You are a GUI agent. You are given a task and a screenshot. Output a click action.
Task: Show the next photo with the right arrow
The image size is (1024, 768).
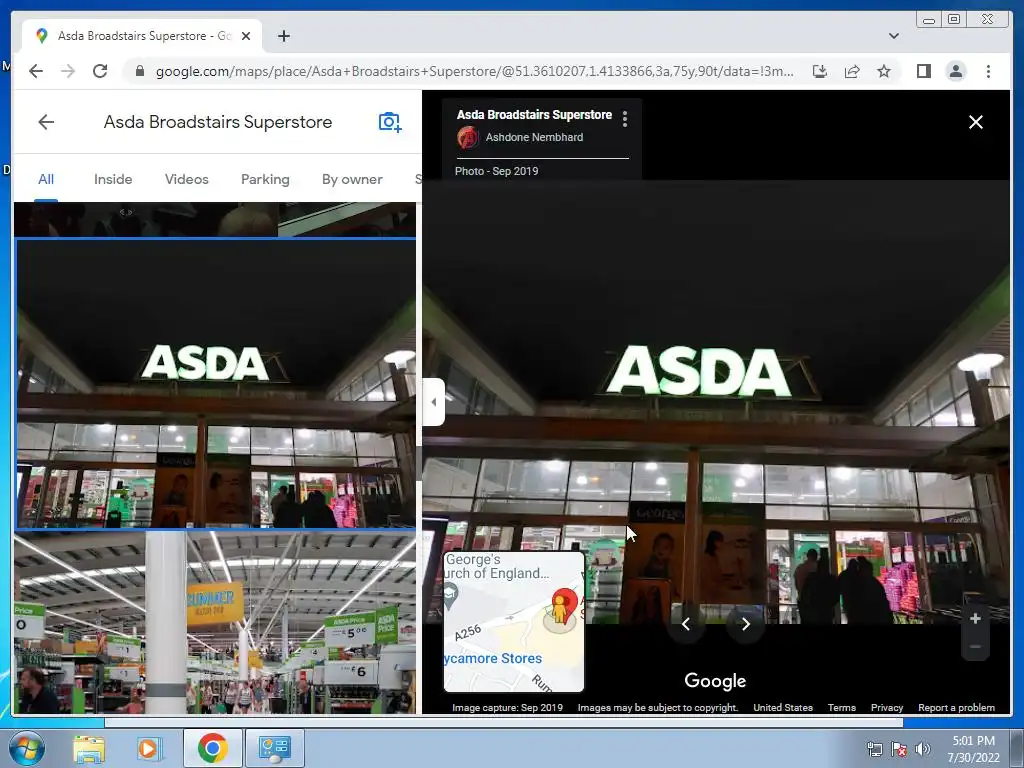click(745, 624)
